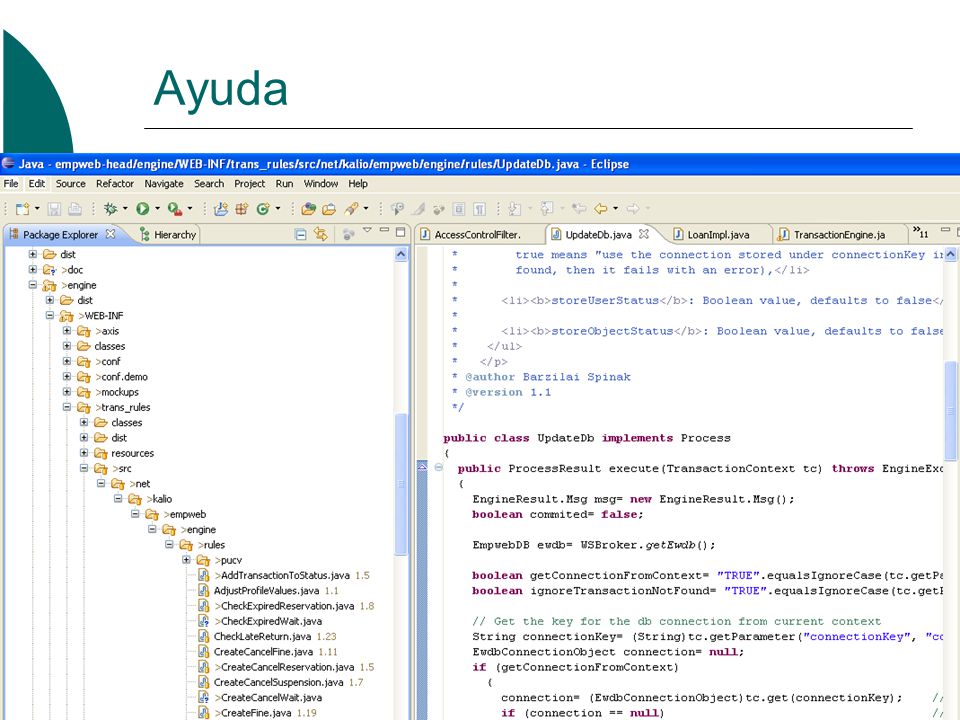Switch to the Hierarchy view tab
Viewport: 960px width, 720px height.
coord(168,234)
